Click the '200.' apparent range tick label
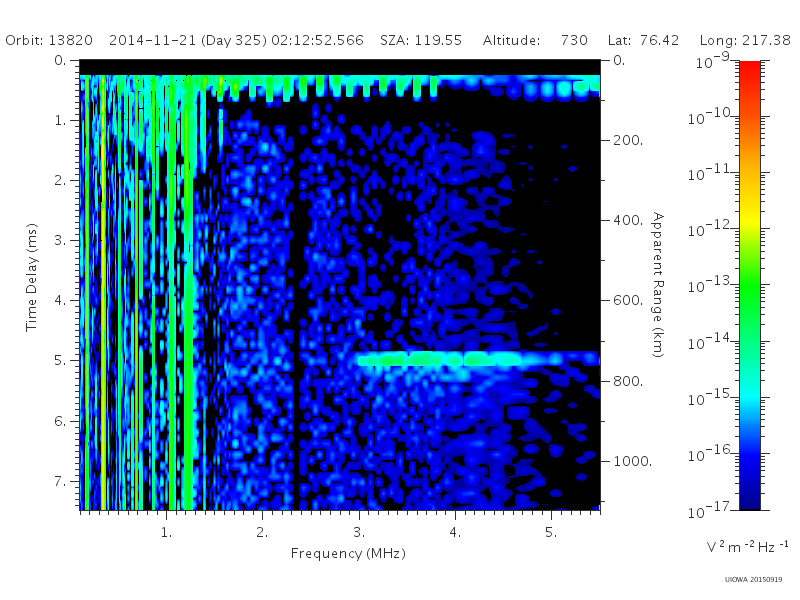 tap(628, 140)
